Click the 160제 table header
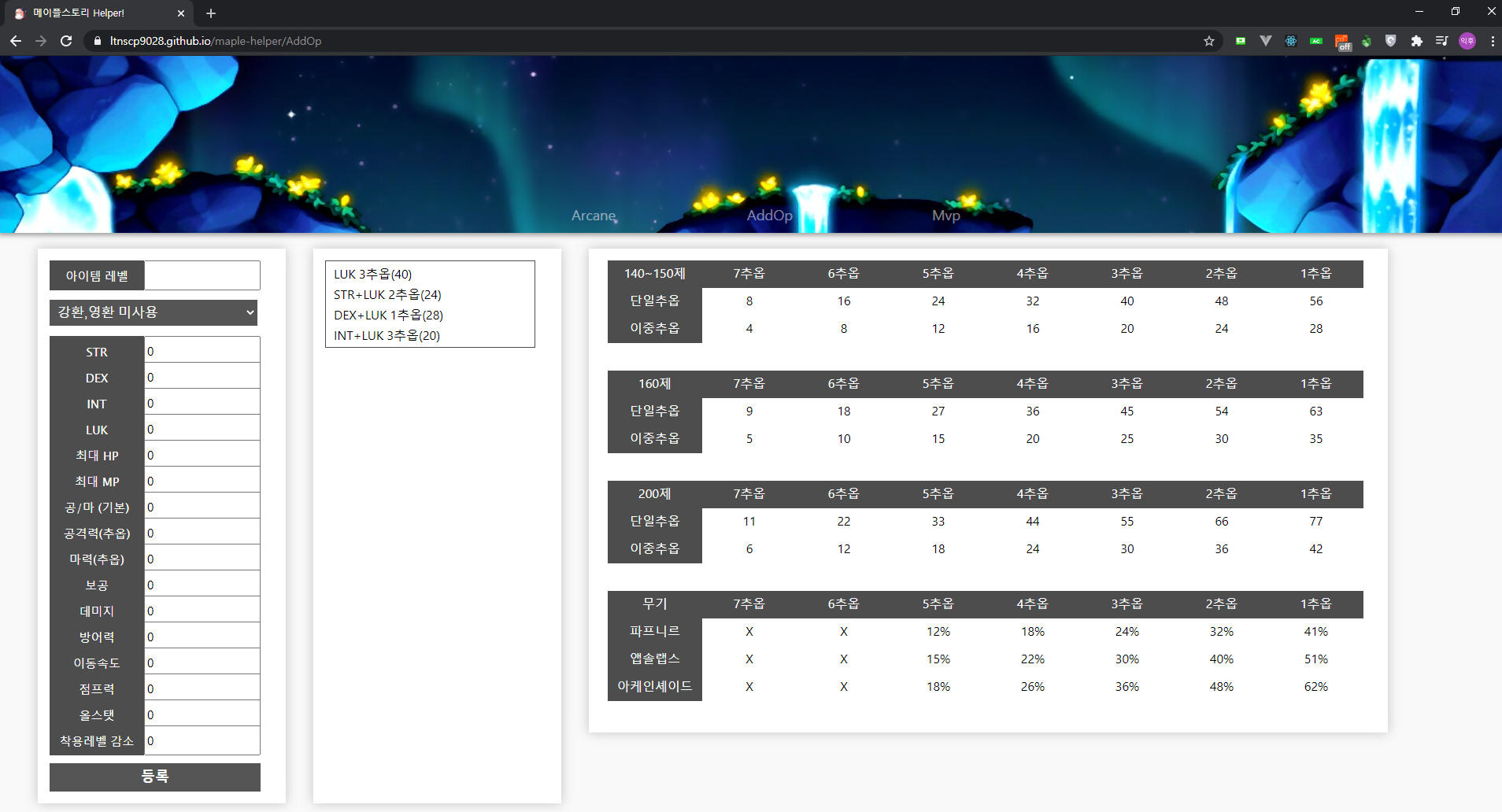The width and height of the screenshot is (1502, 812). (655, 384)
